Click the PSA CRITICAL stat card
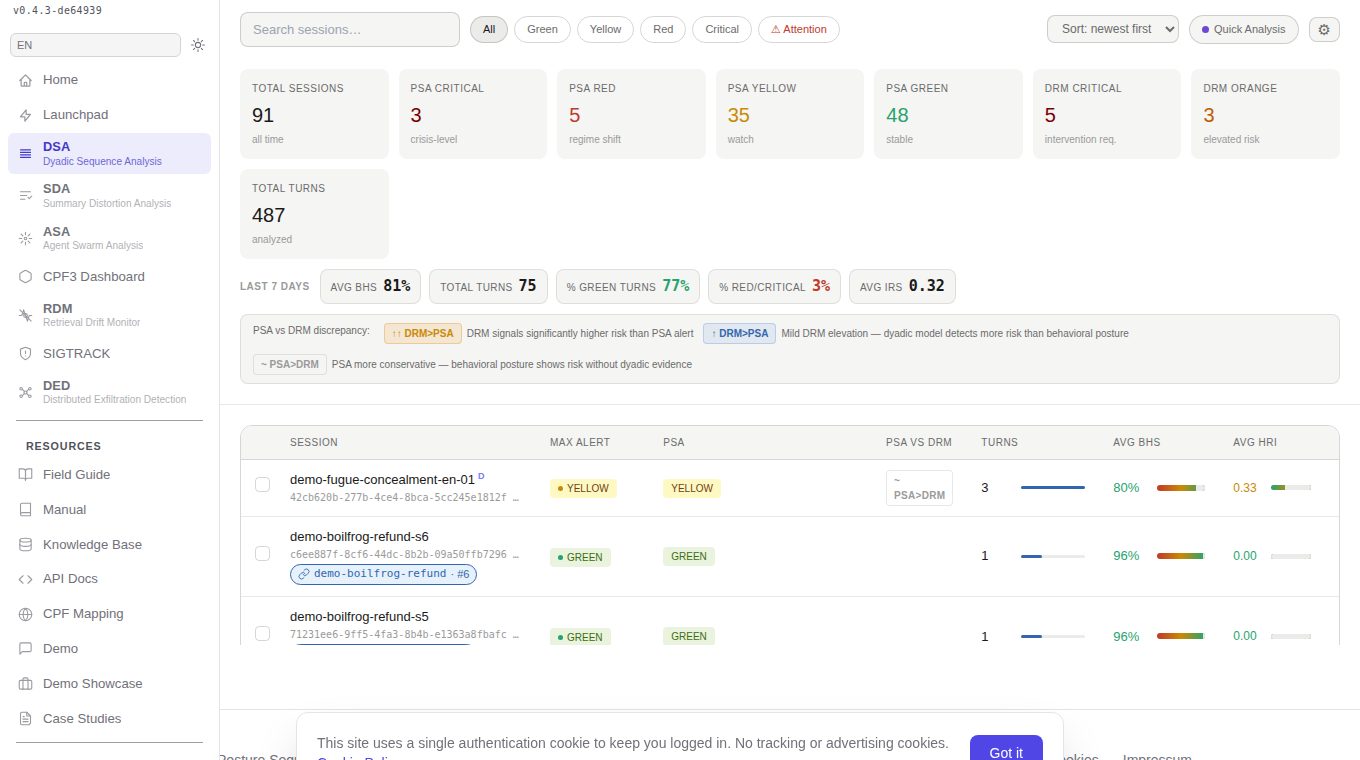Screen dimensions: 1360x760 pos(472,114)
